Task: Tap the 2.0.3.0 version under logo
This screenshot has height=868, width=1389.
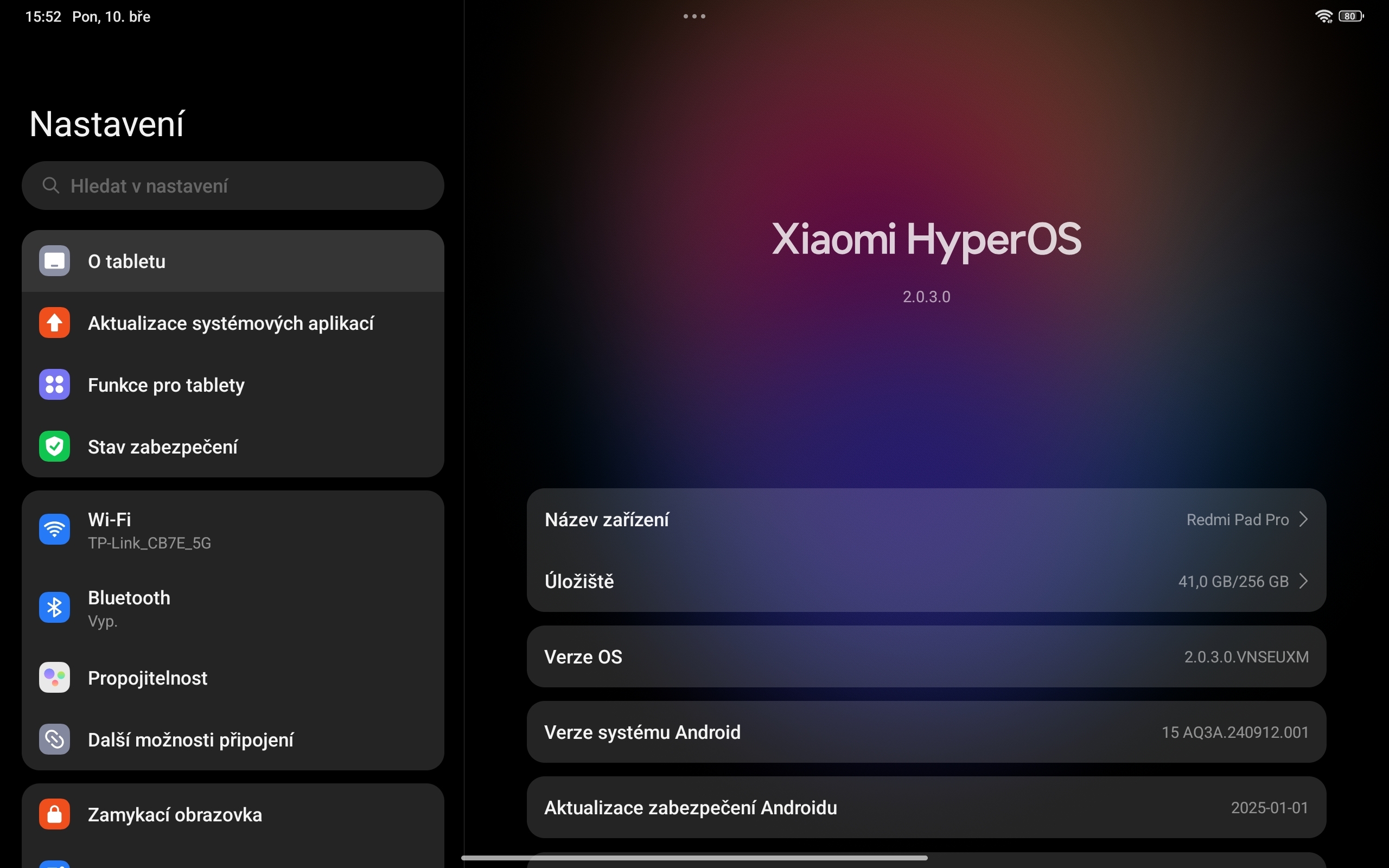Action: pyautogui.click(x=926, y=296)
